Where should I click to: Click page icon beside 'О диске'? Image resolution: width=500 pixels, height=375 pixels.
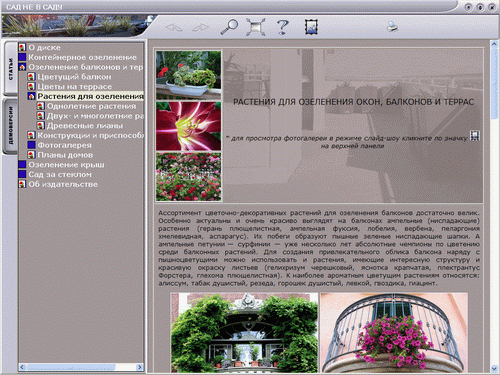click(x=22, y=48)
